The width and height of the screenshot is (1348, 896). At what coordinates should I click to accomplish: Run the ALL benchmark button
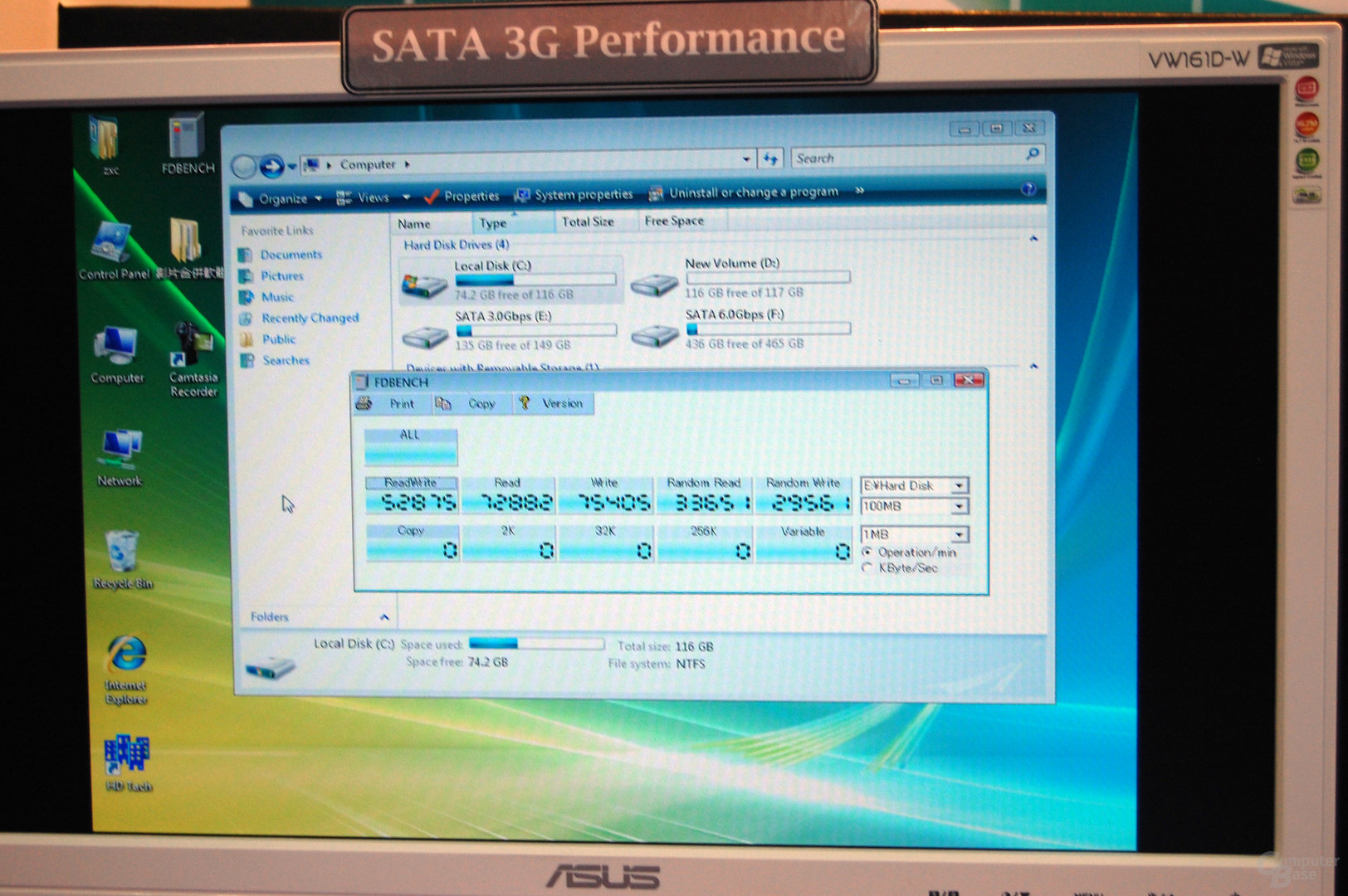[410, 446]
